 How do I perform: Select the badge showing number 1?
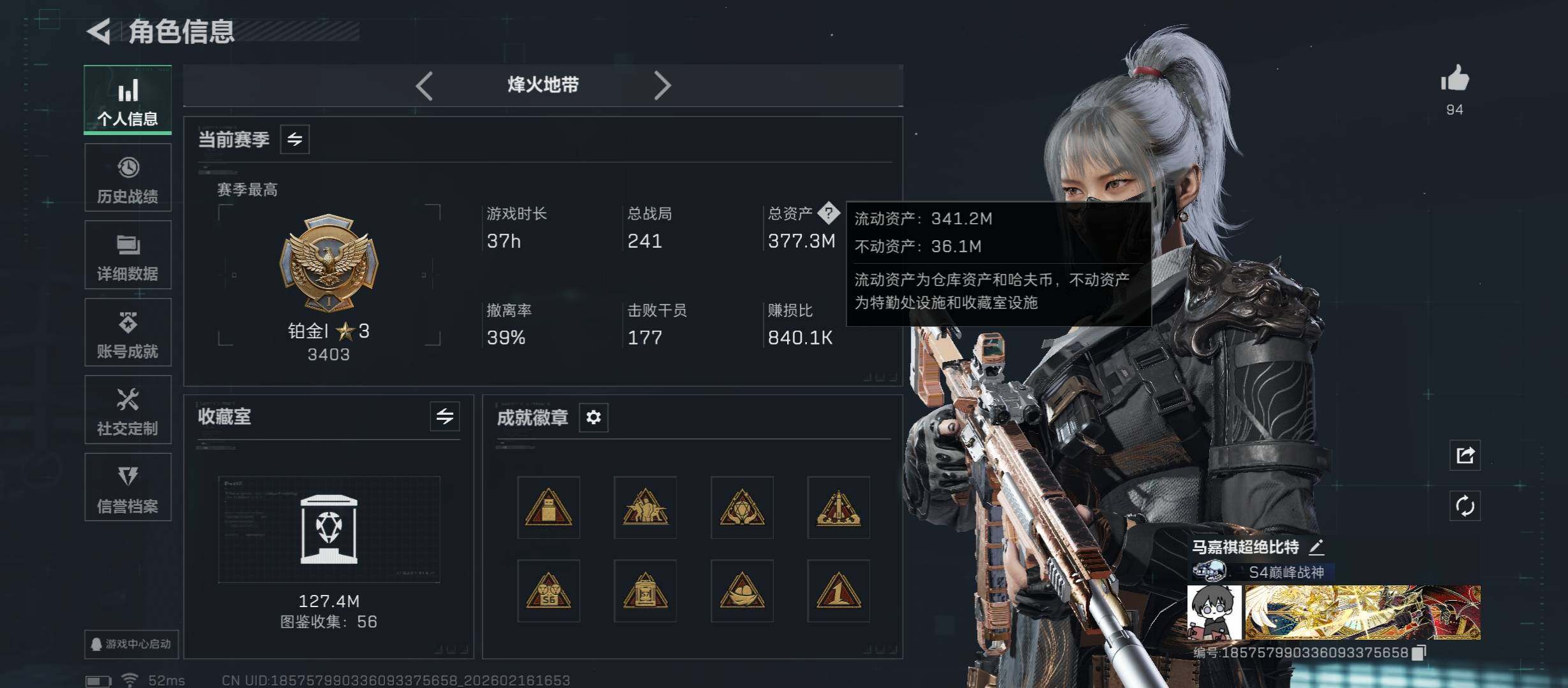click(x=838, y=591)
